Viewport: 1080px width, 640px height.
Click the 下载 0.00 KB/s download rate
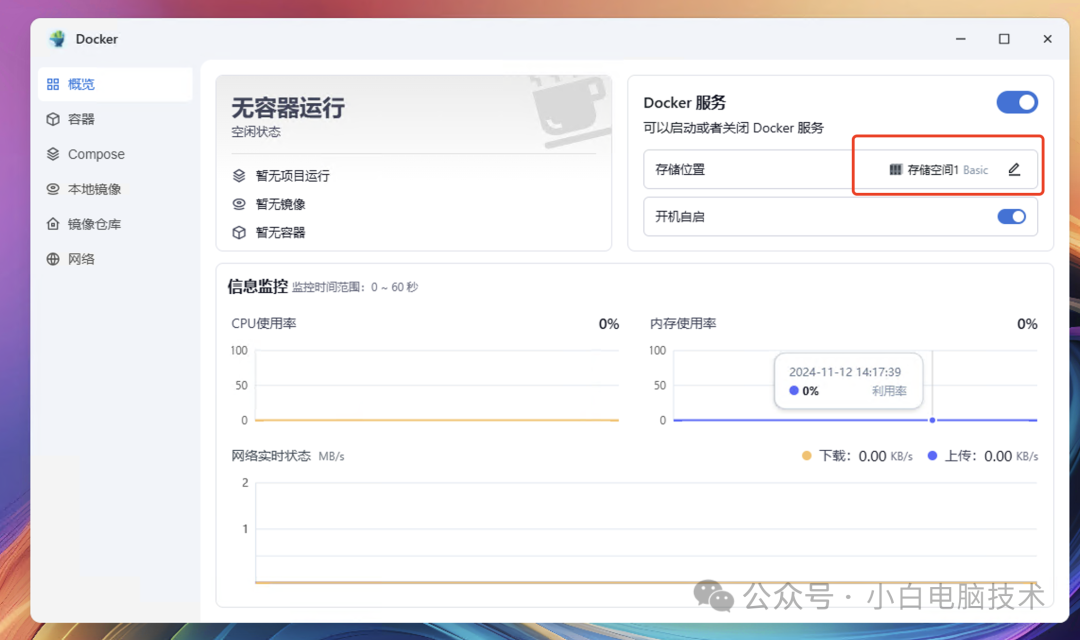(x=866, y=456)
